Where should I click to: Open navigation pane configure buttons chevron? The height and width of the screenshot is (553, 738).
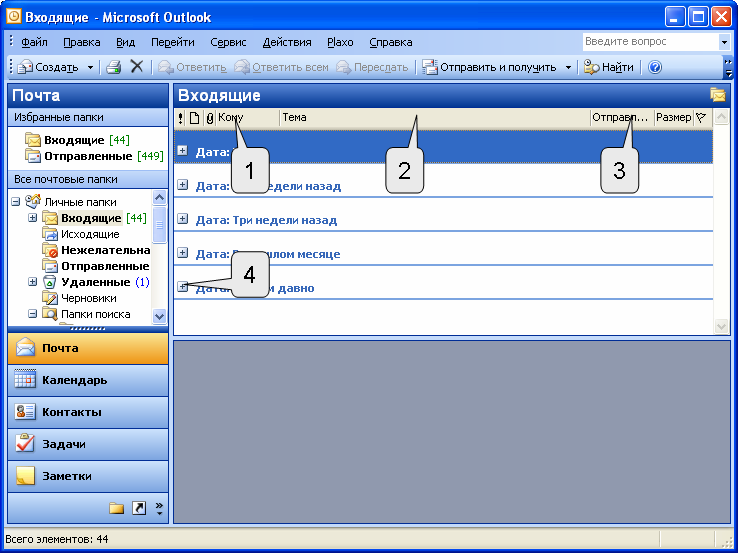point(159,508)
